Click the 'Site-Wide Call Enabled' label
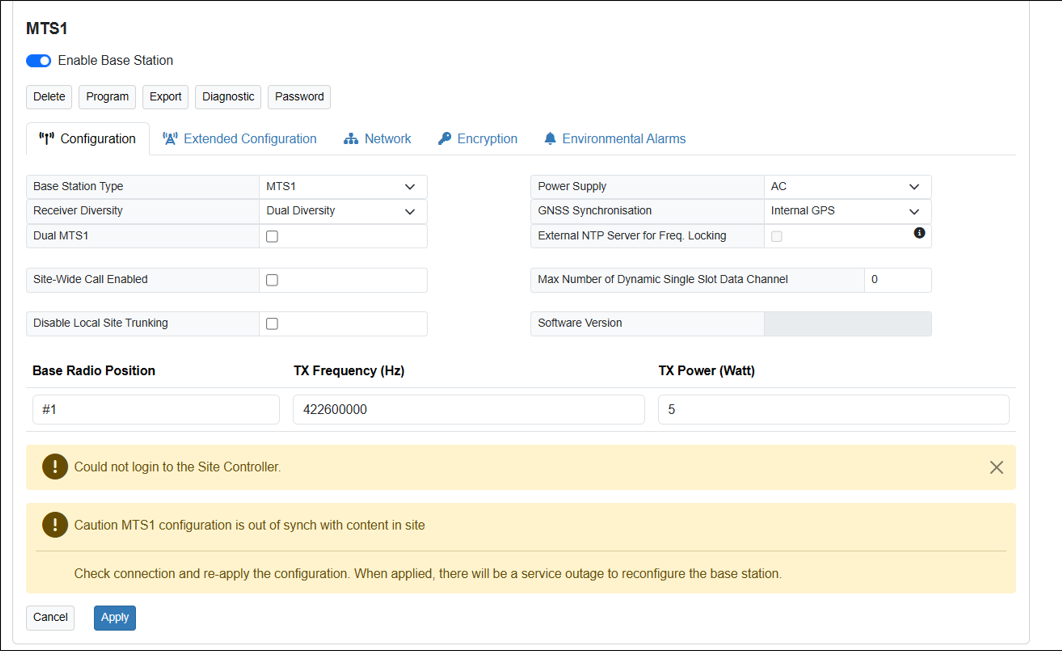 click(90, 279)
